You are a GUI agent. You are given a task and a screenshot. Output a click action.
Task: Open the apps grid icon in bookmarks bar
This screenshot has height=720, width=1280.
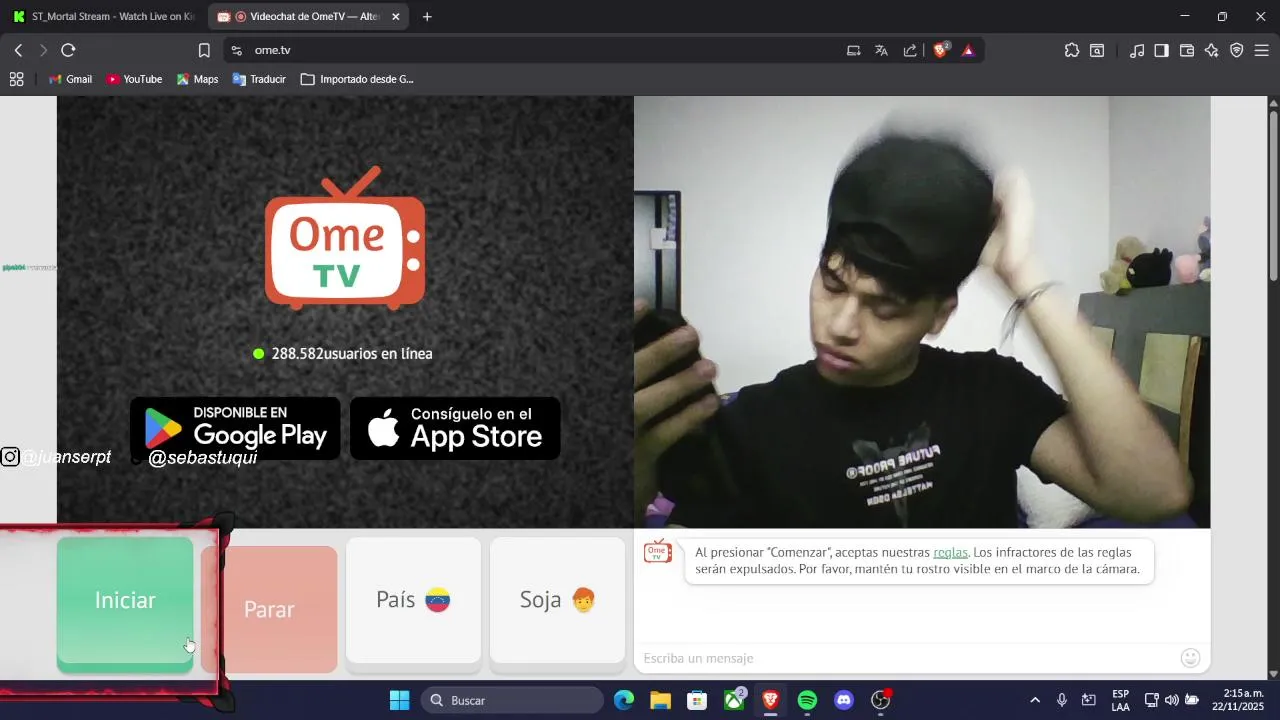(16, 79)
